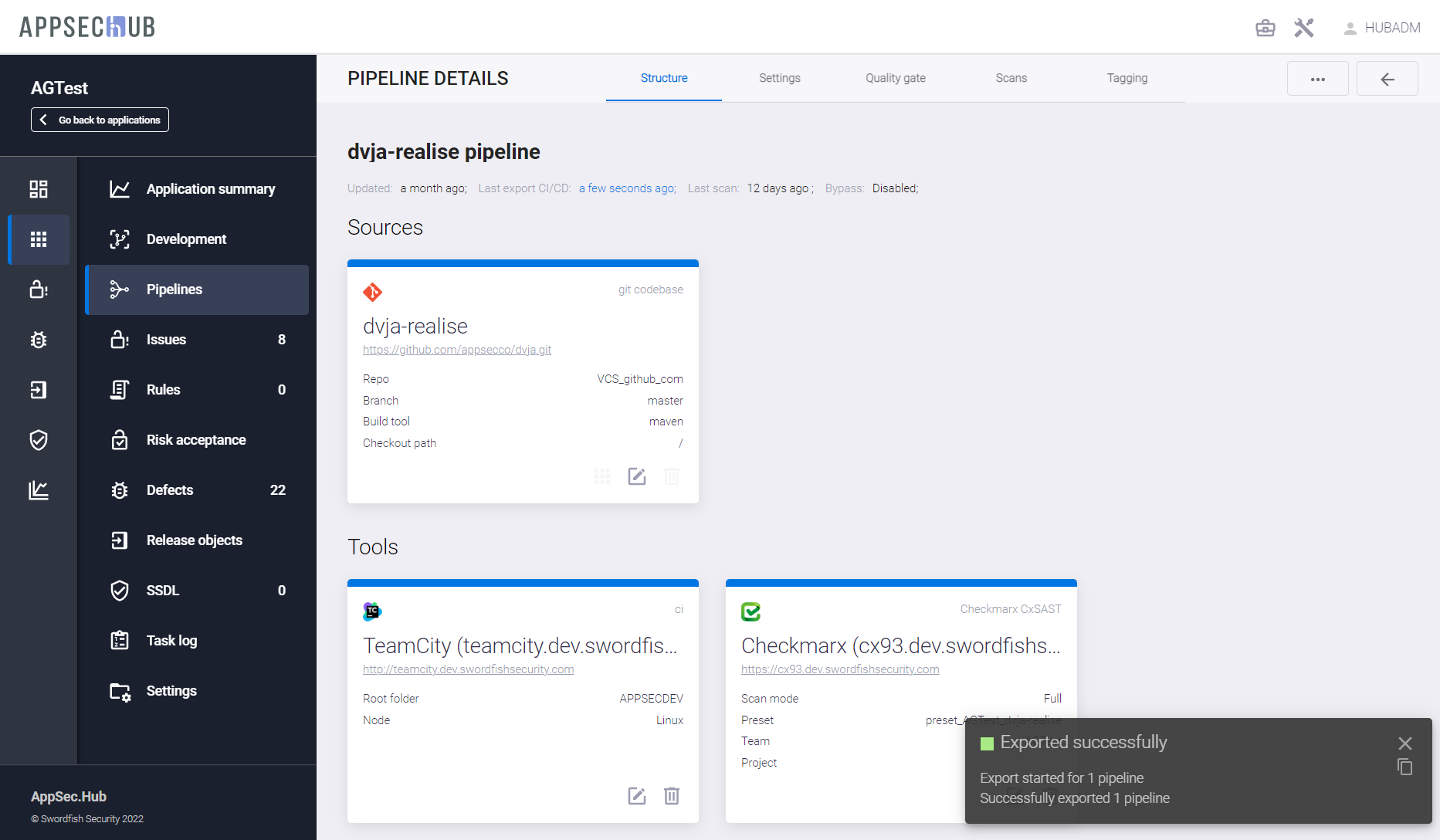Click the shield icon in left rail
Screen dimensions: 1440x840
click(x=39, y=440)
